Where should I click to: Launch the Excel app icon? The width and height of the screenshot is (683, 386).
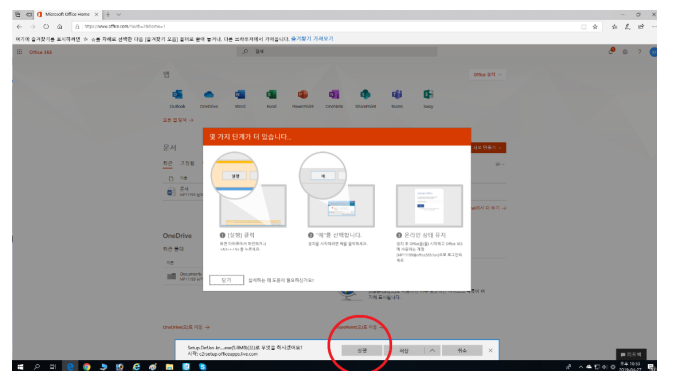click(x=271, y=95)
